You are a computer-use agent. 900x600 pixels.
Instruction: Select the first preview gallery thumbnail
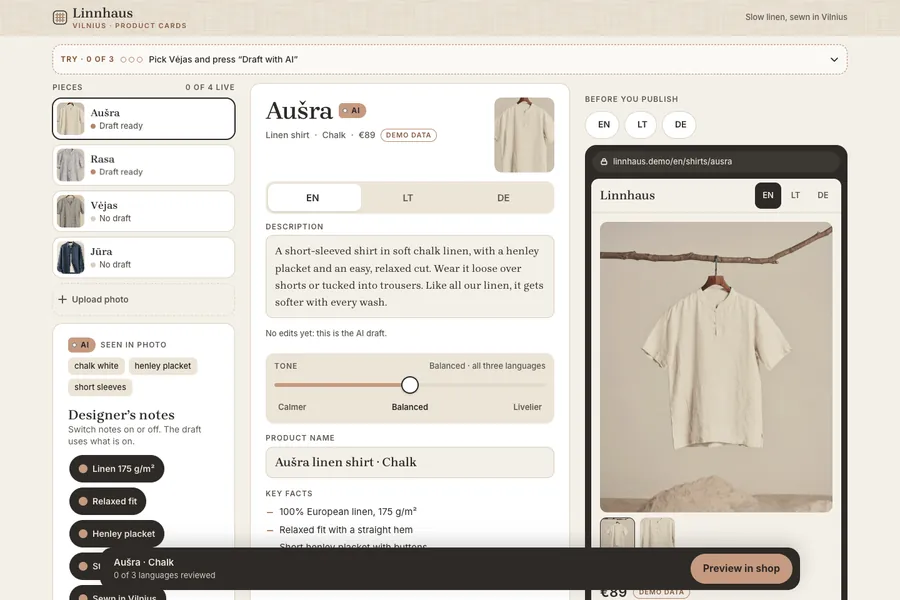tap(617, 532)
